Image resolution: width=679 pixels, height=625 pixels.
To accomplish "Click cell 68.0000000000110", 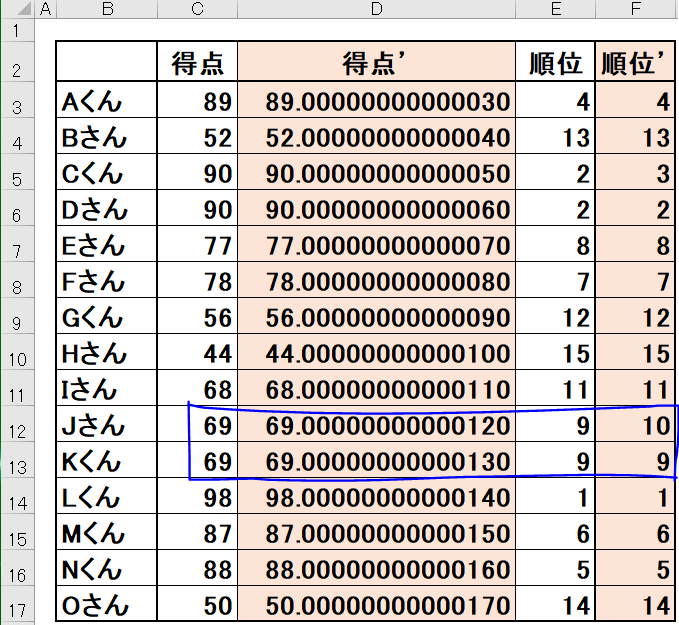I will (376, 387).
